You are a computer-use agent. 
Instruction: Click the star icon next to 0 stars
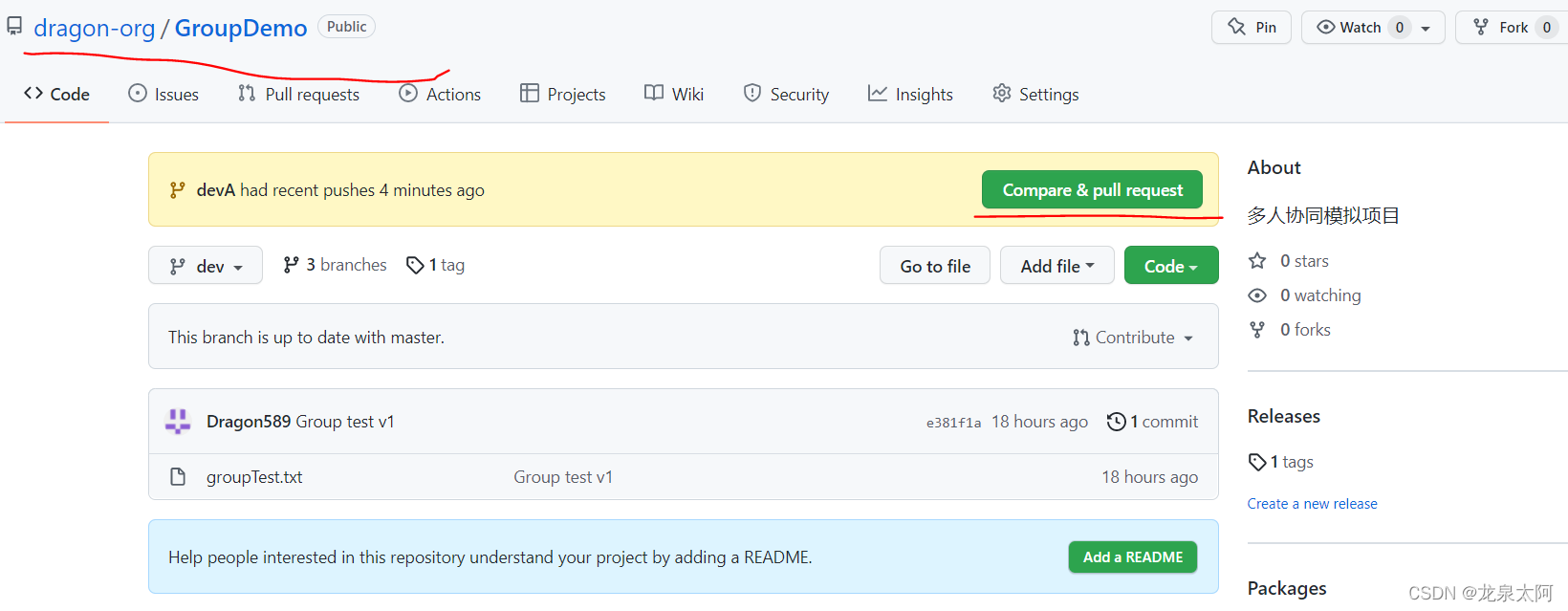[x=1257, y=260]
